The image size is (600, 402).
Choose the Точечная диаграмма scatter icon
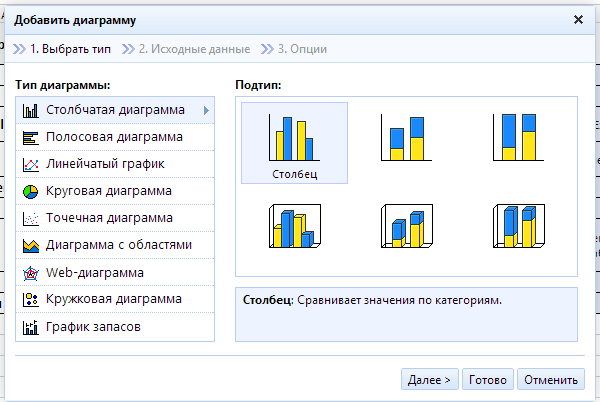tap(30, 218)
